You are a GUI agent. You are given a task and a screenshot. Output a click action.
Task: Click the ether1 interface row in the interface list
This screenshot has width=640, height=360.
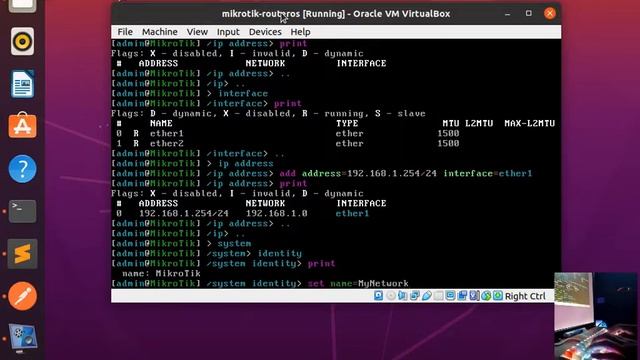click(x=288, y=133)
